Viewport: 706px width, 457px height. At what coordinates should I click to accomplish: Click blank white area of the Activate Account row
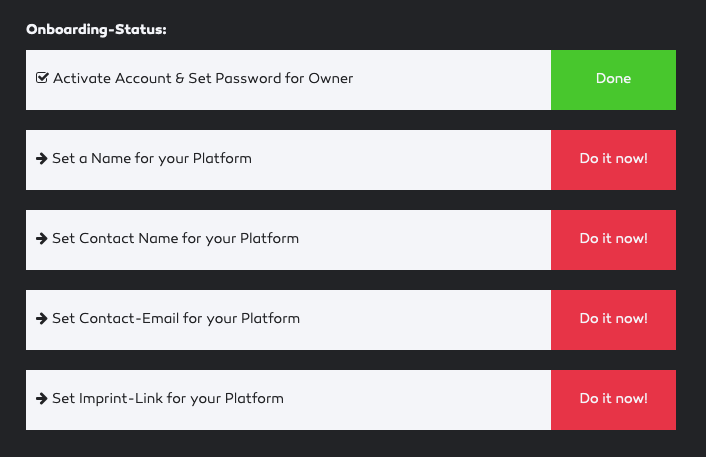point(450,80)
